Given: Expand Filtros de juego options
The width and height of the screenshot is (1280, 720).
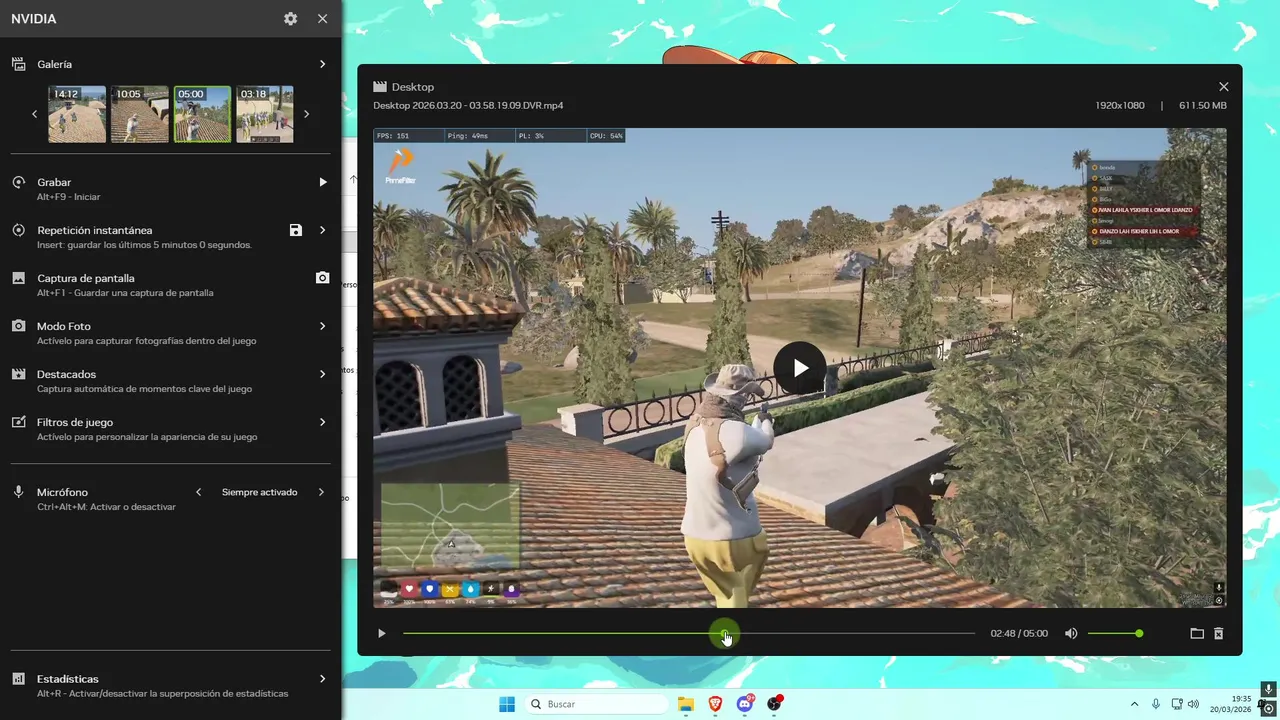Looking at the screenshot, I should pyautogui.click(x=322, y=422).
